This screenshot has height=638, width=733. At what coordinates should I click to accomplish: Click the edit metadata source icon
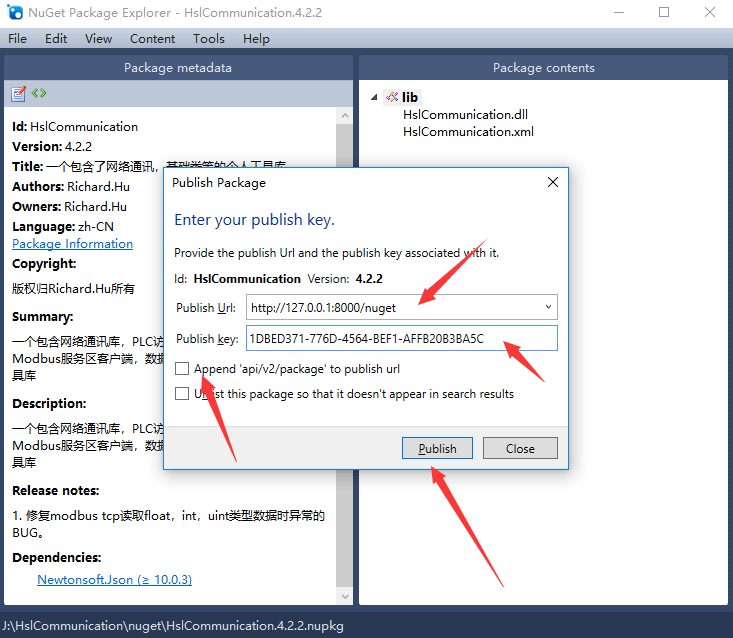click(x=39, y=93)
